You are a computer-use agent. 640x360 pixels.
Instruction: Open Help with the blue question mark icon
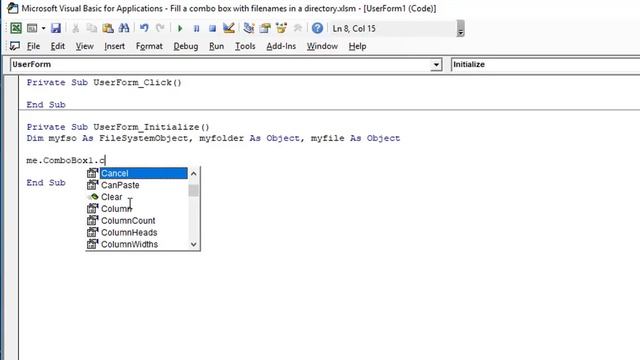pos(317,28)
